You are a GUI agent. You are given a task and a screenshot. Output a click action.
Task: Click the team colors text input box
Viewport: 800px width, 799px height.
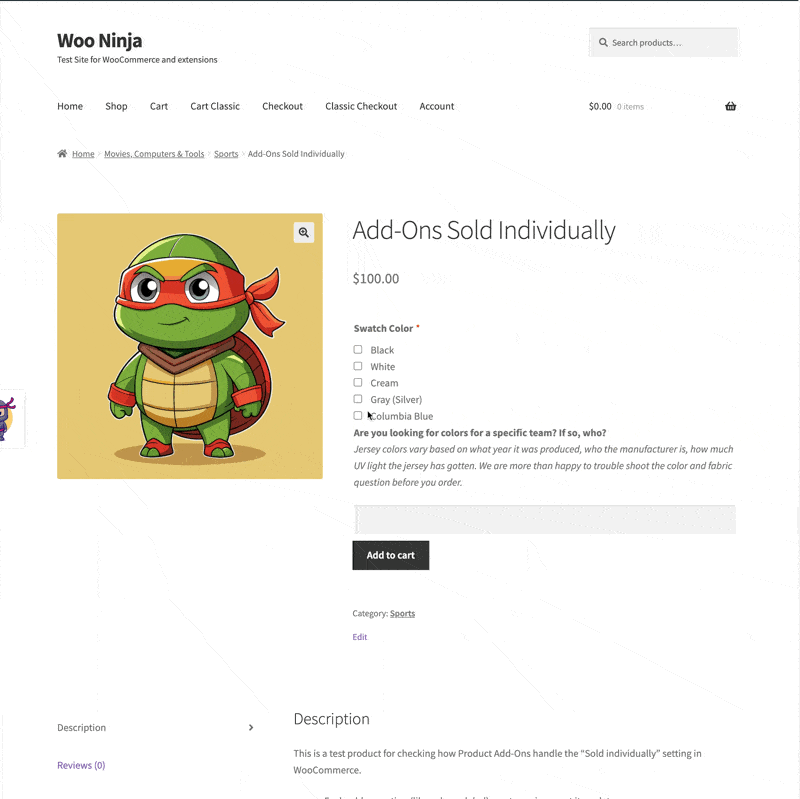click(x=544, y=519)
